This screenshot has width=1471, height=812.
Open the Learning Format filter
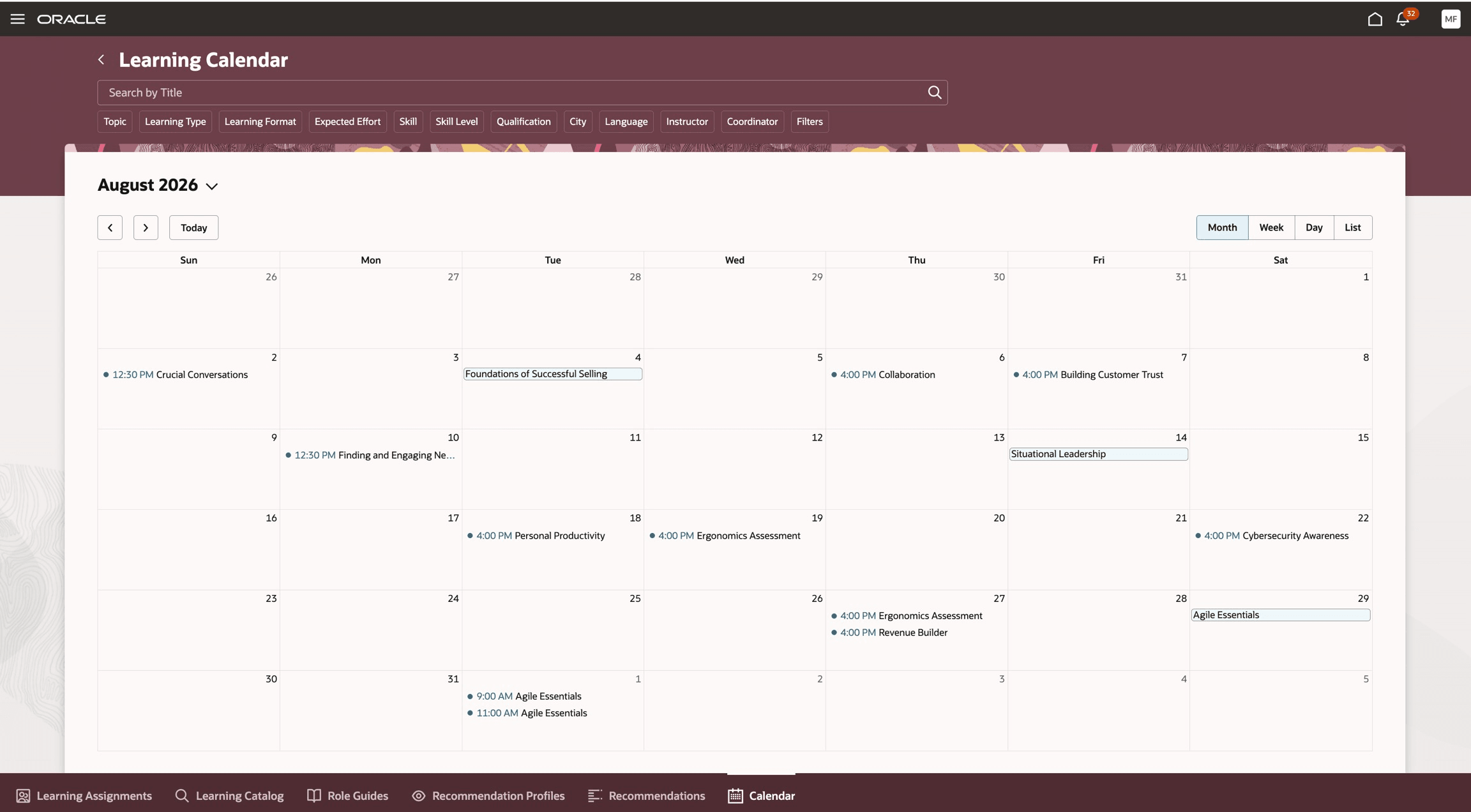coord(260,121)
